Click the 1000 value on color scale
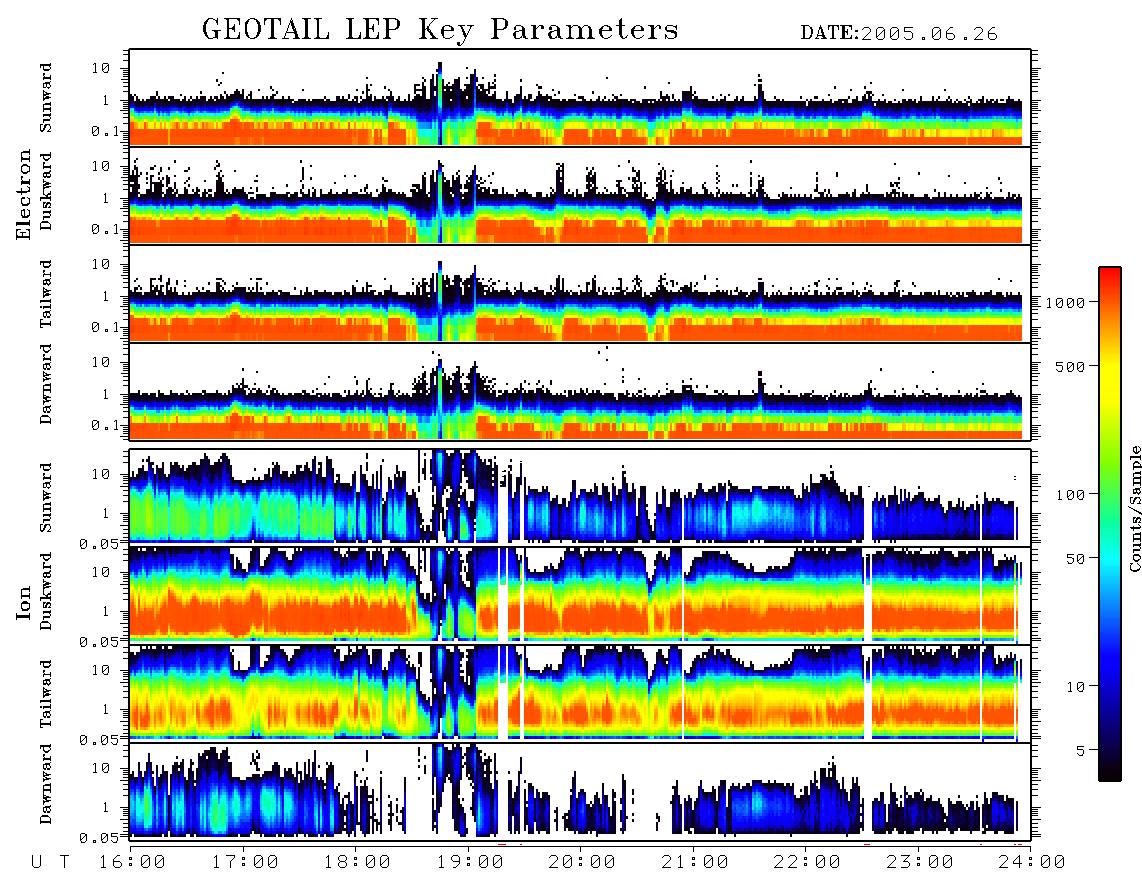 [1065, 302]
